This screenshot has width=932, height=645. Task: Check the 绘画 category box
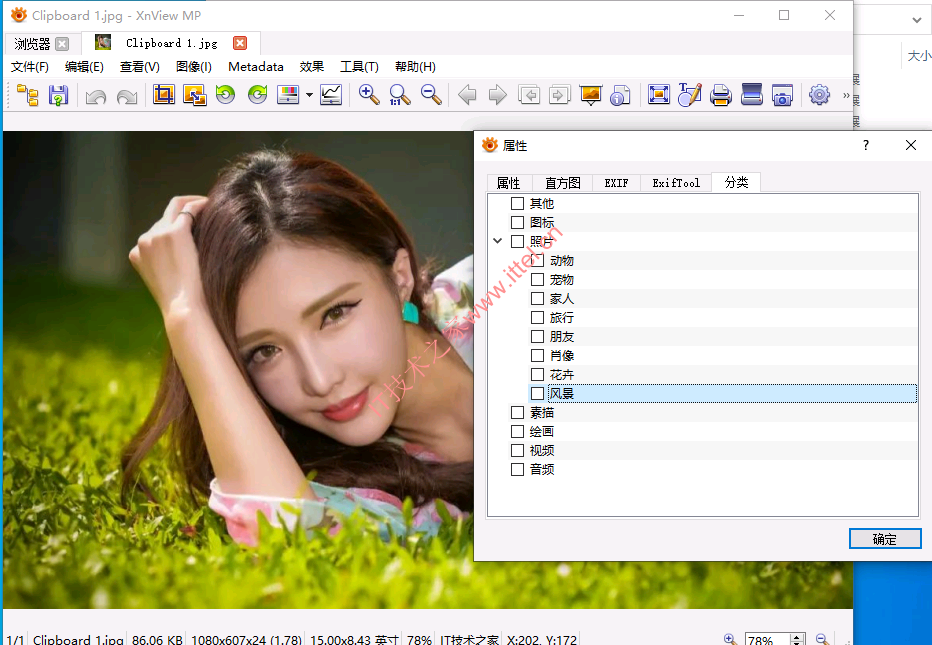(x=518, y=432)
